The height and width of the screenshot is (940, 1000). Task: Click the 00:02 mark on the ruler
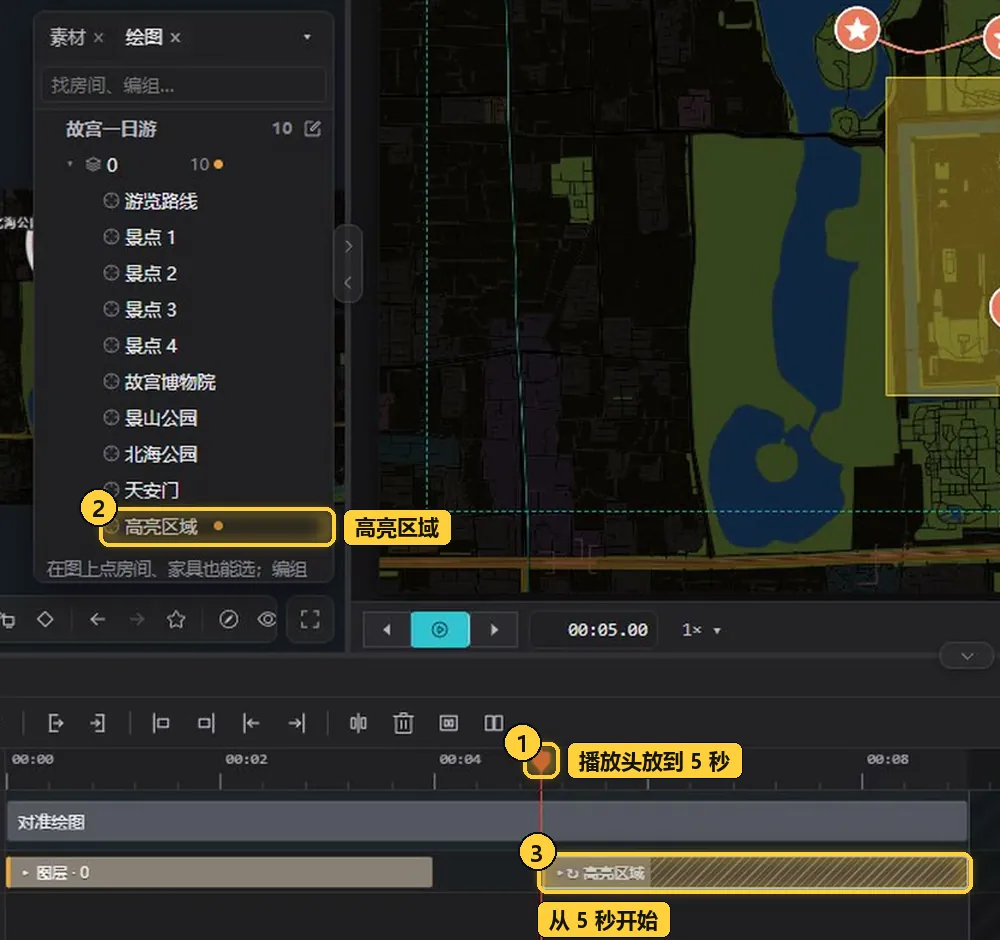[246, 759]
